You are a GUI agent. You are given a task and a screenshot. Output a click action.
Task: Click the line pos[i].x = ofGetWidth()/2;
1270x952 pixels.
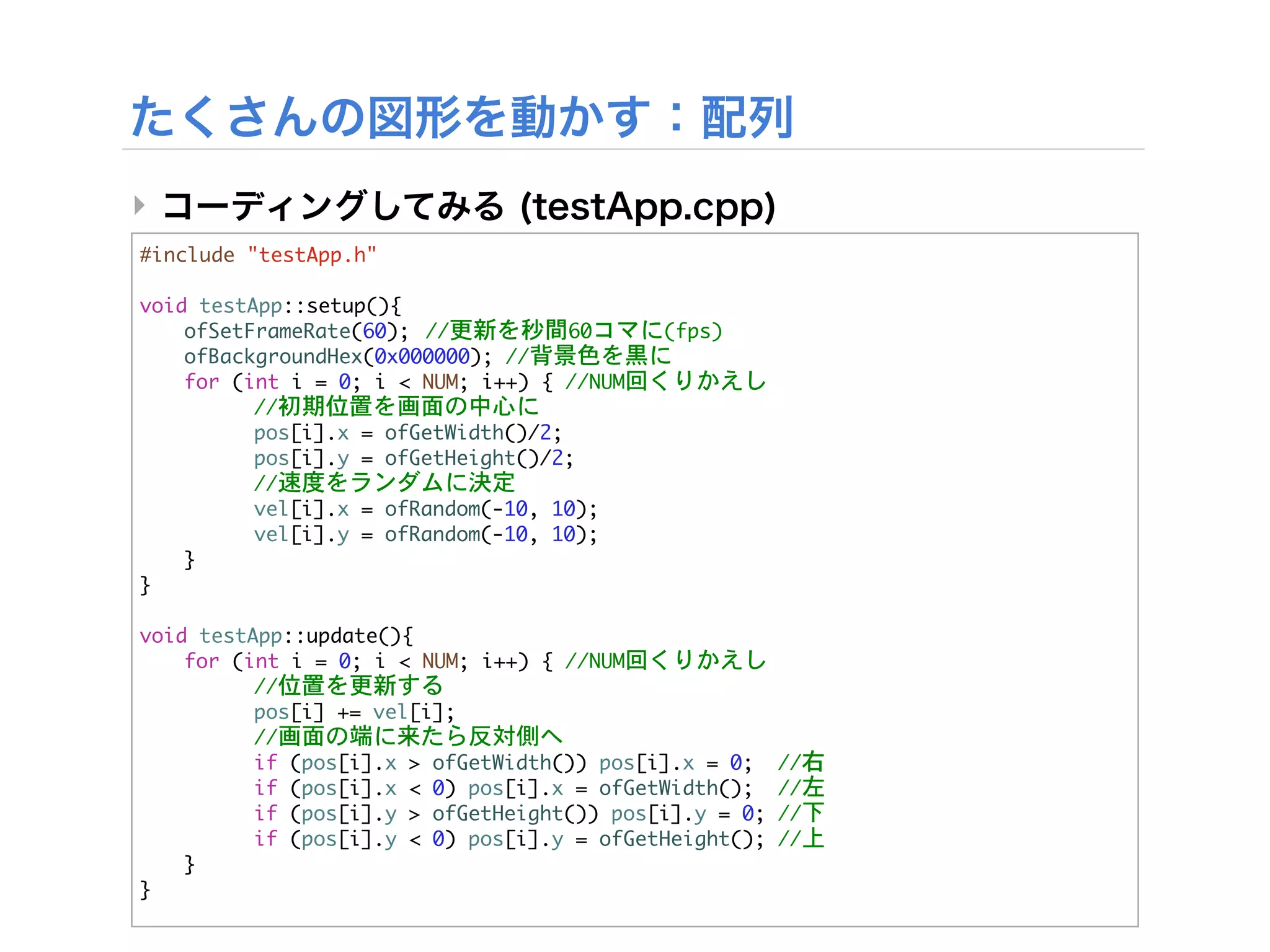click(407, 433)
